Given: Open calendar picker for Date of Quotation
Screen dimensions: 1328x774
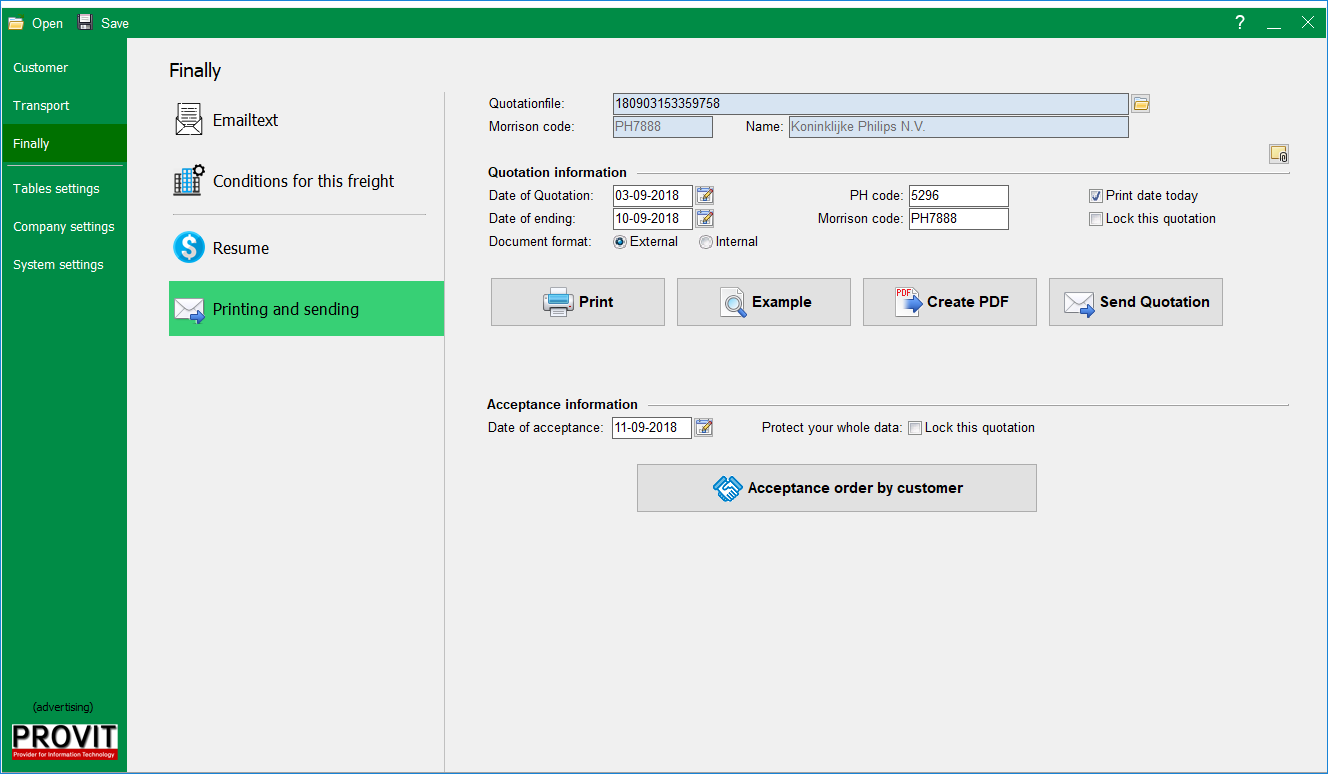Looking at the screenshot, I should 705,195.
